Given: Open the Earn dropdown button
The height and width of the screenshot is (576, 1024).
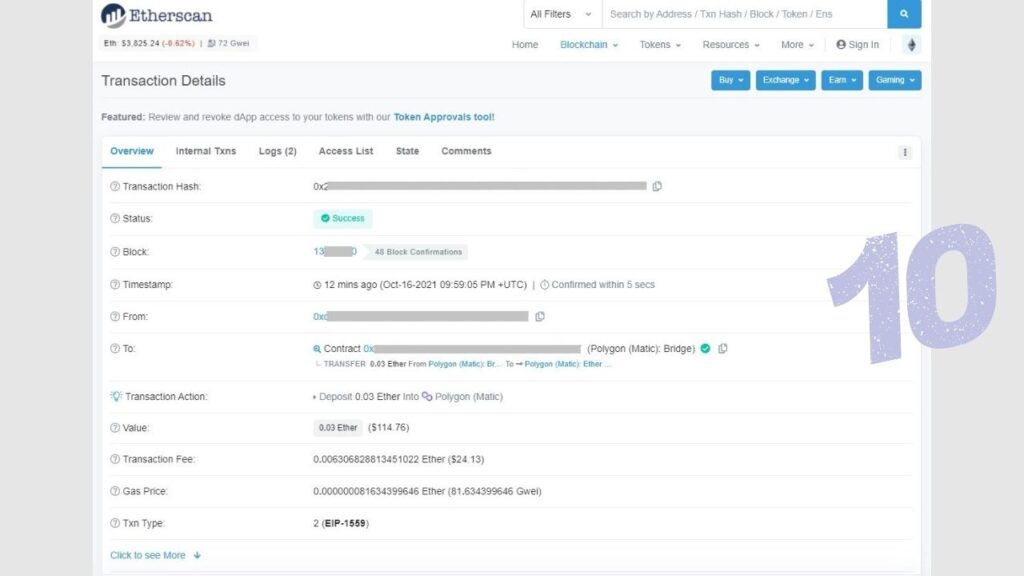Looking at the screenshot, I should [842, 80].
